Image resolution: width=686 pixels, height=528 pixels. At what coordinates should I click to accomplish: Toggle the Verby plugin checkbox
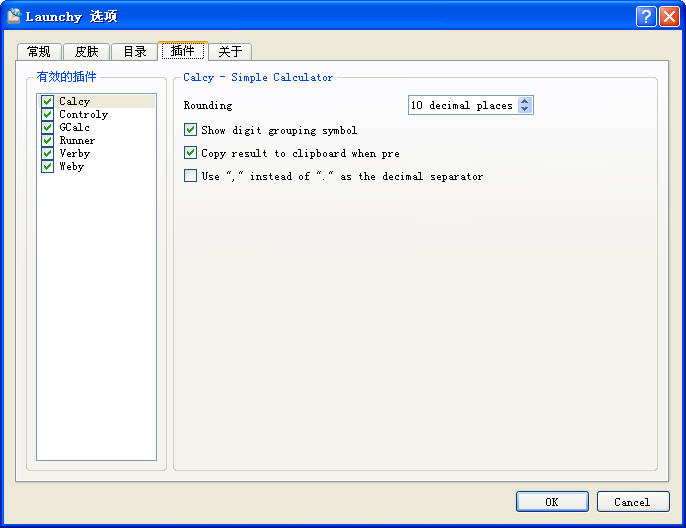click(x=48, y=154)
